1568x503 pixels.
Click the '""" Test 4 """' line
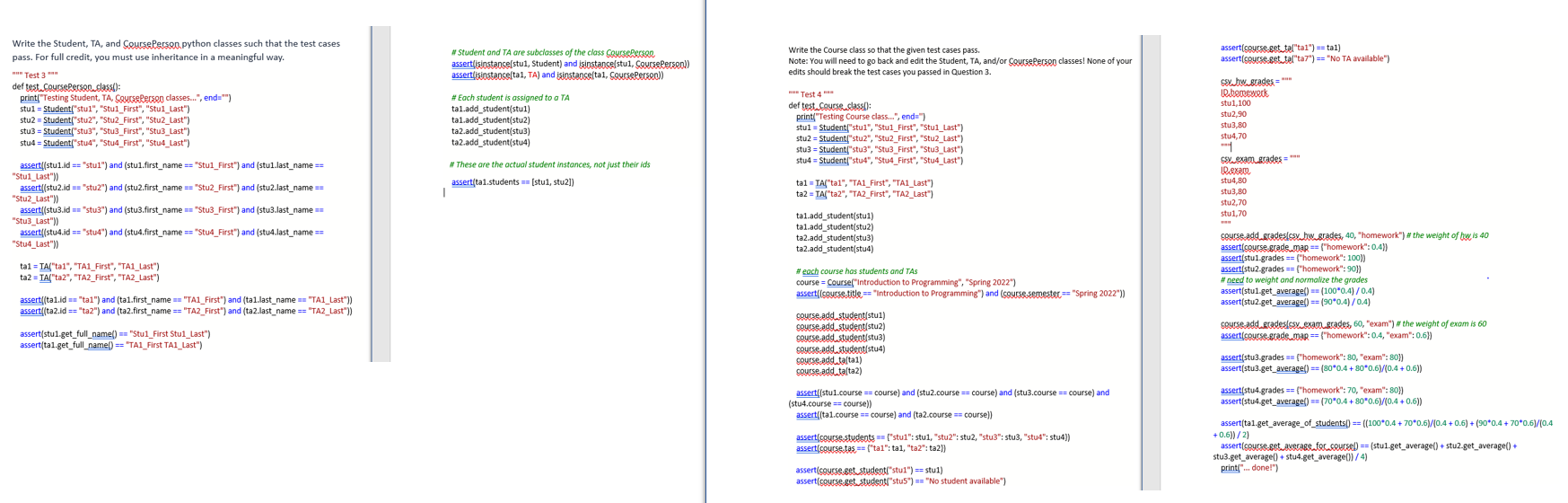811,94
